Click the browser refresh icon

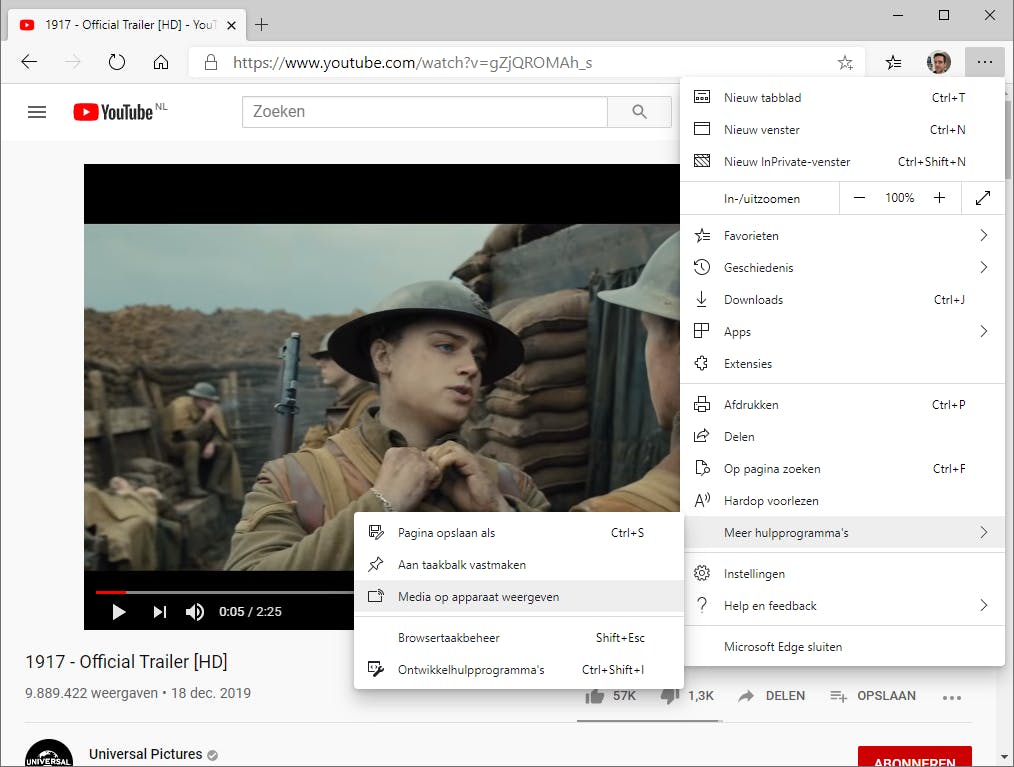coord(117,62)
